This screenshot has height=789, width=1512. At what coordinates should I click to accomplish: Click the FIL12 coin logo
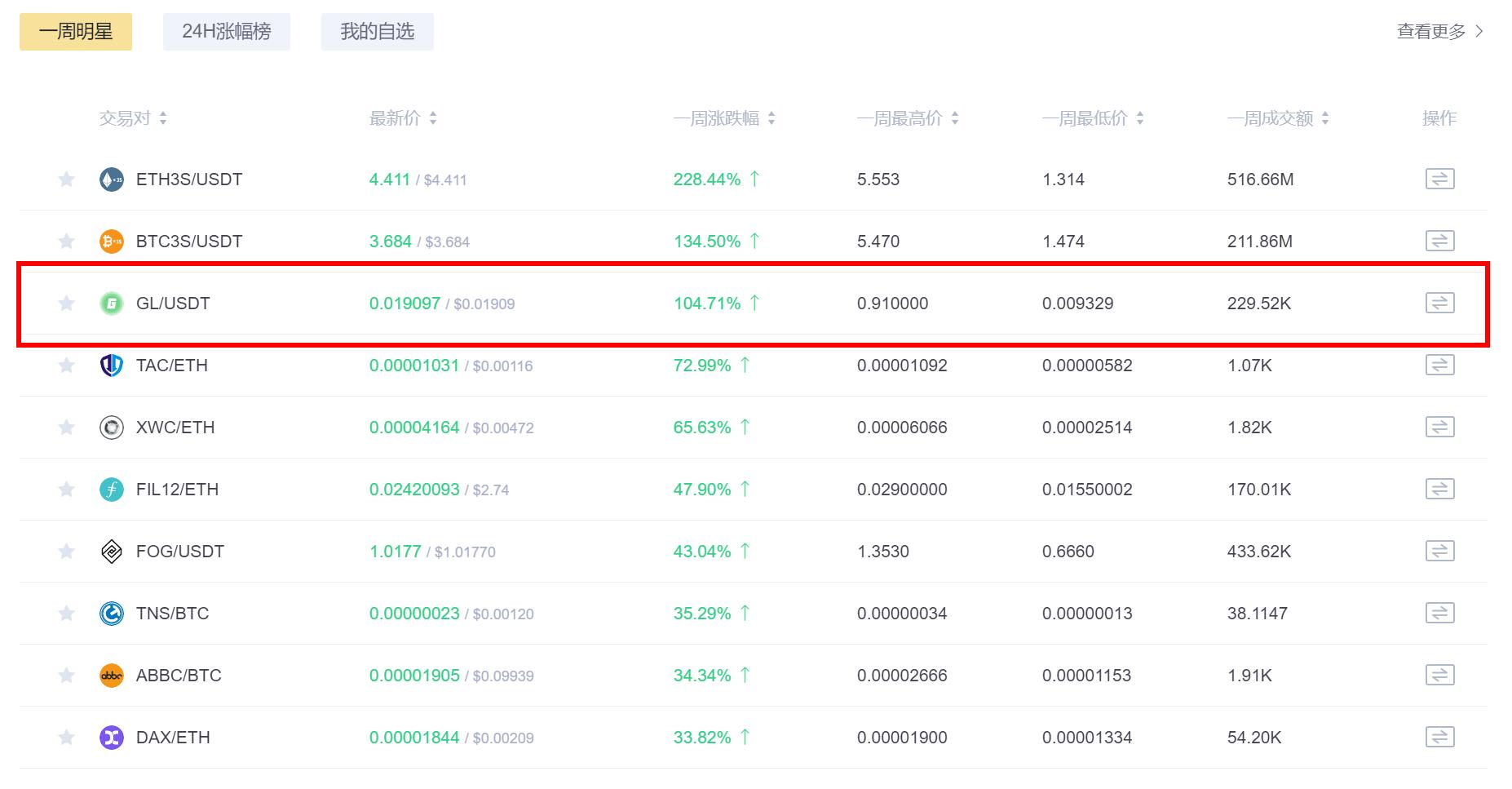(112, 490)
